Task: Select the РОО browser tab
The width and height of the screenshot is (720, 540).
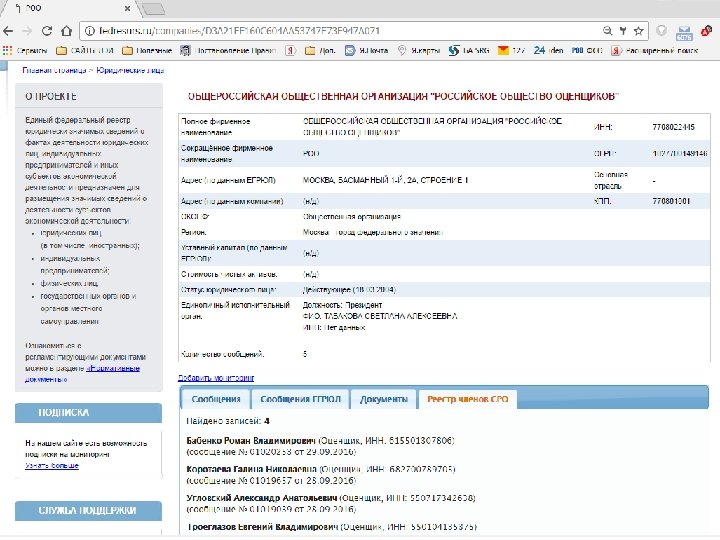Action: point(69,8)
